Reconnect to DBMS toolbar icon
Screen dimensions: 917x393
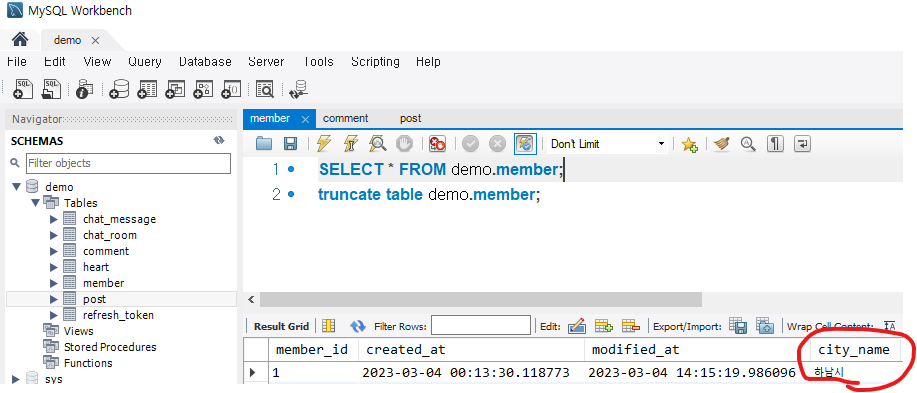pyautogui.click(x=299, y=89)
